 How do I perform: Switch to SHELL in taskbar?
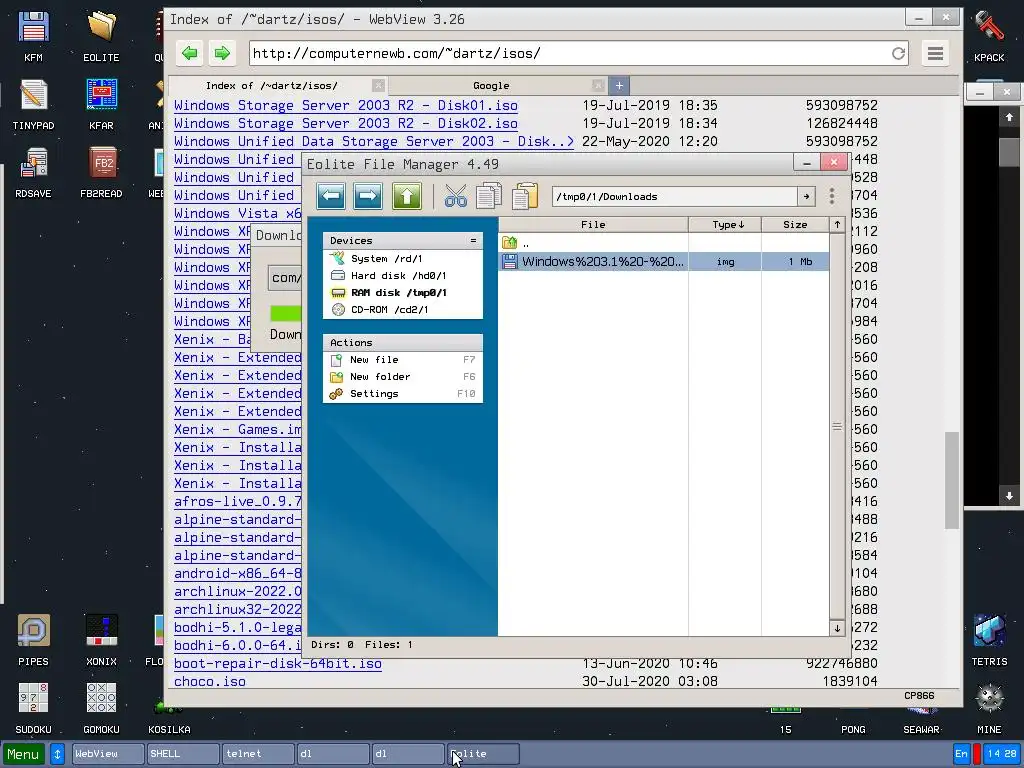click(x=183, y=754)
